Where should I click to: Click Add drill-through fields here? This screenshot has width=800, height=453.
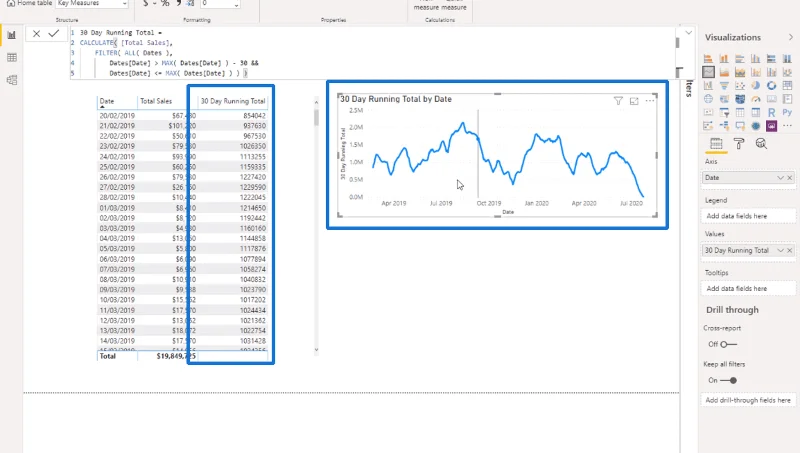click(x=748, y=400)
